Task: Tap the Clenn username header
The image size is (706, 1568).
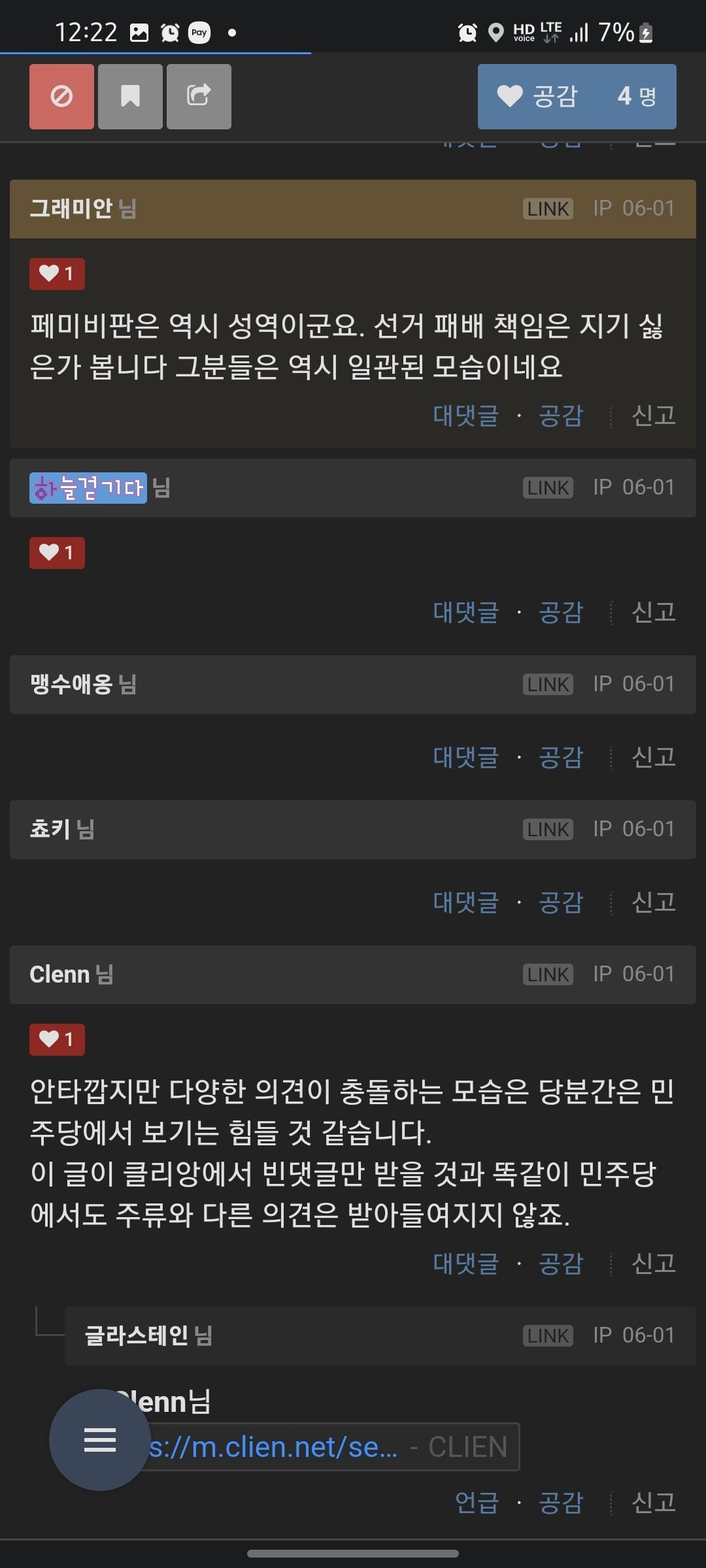Action: coord(59,974)
